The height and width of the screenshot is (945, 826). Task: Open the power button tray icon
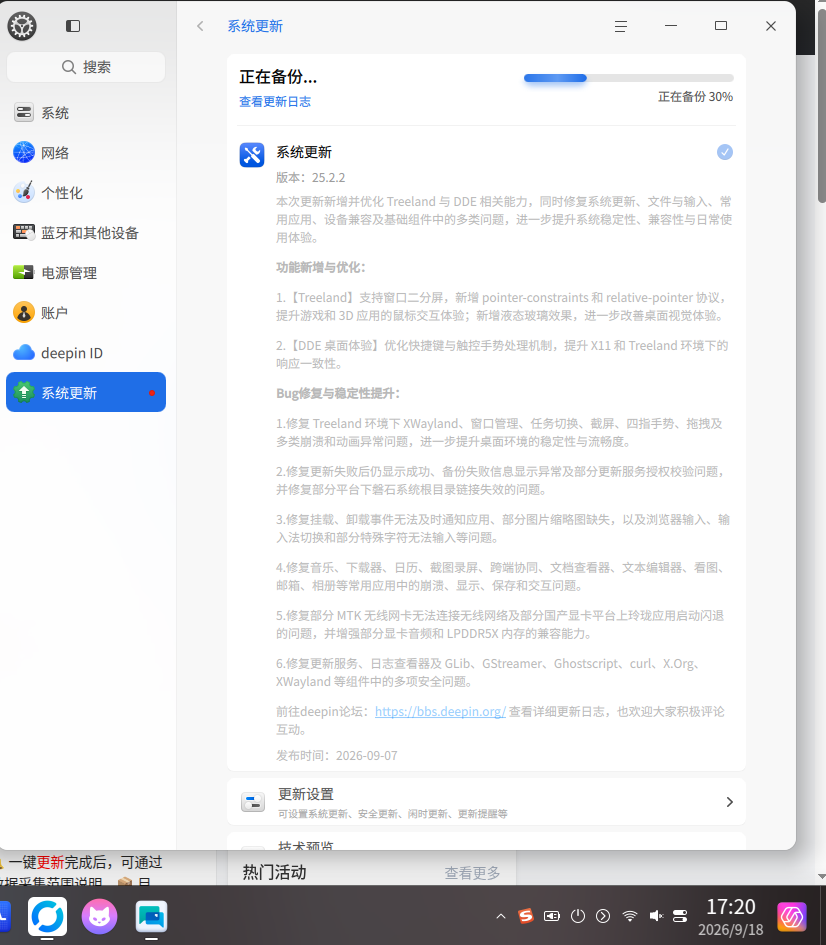pos(578,917)
